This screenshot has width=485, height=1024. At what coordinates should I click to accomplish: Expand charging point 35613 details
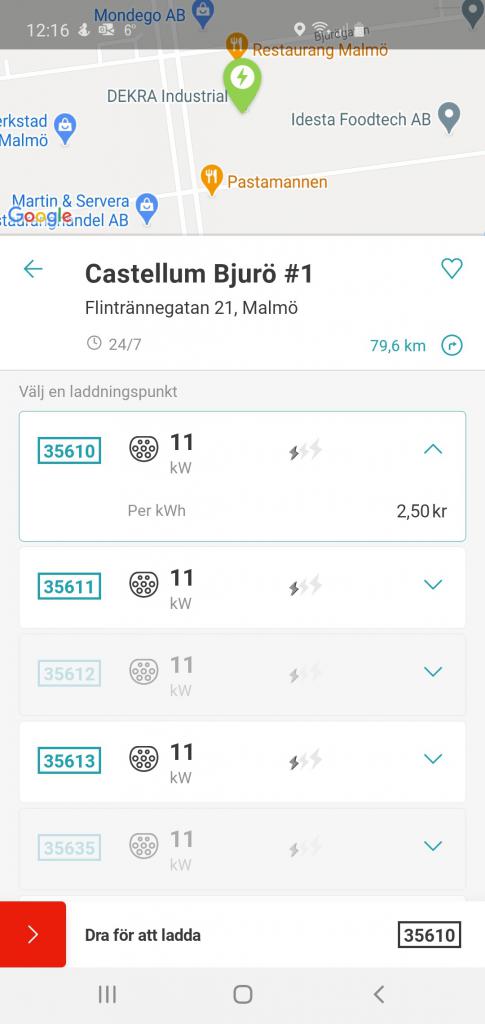pyautogui.click(x=433, y=758)
